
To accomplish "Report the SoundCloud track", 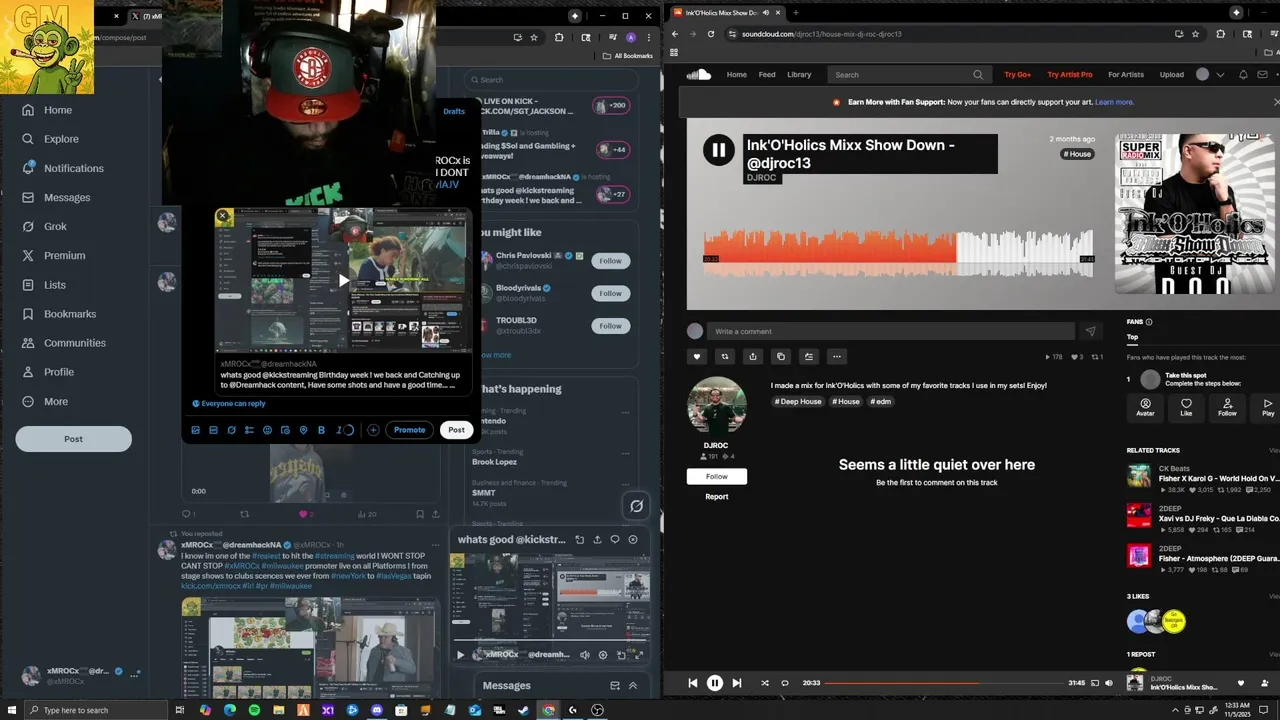I will [716, 497].
